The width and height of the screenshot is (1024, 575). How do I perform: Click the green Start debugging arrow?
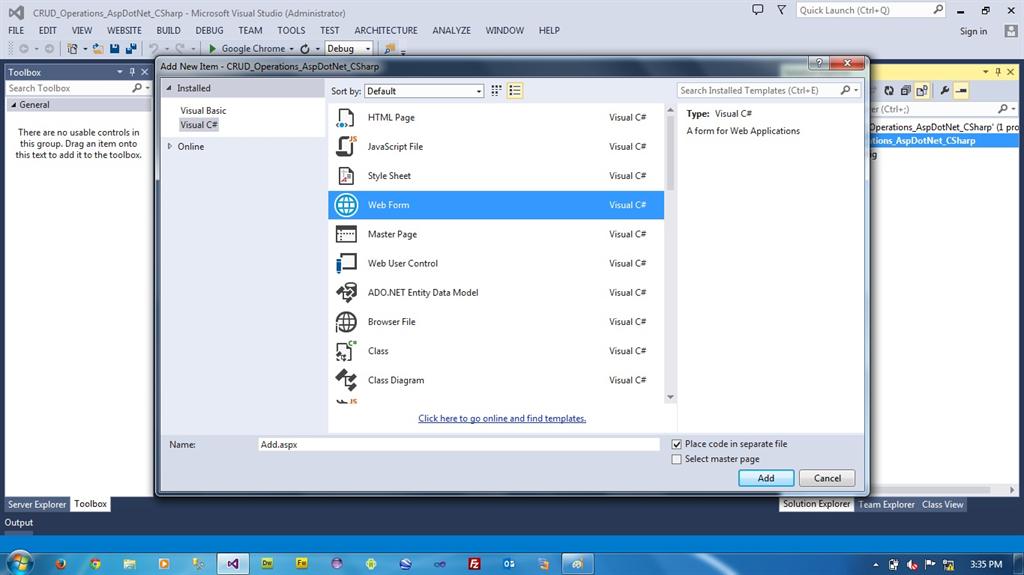coord(212,48)
